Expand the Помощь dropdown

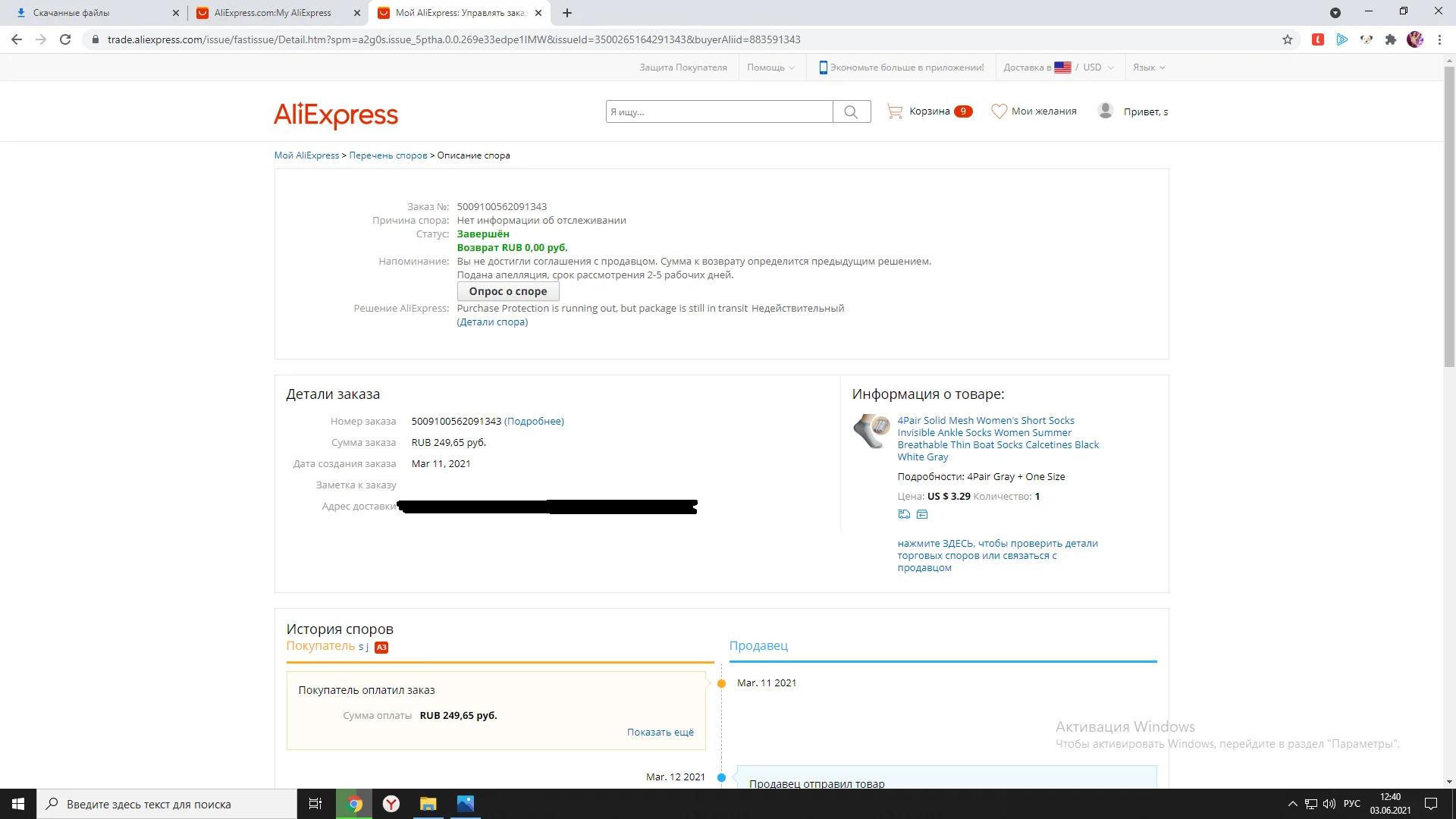click(770, 67)
